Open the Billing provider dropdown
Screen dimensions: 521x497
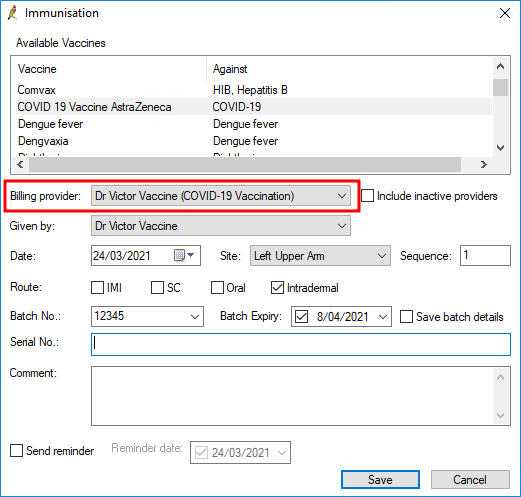point(221,196)
